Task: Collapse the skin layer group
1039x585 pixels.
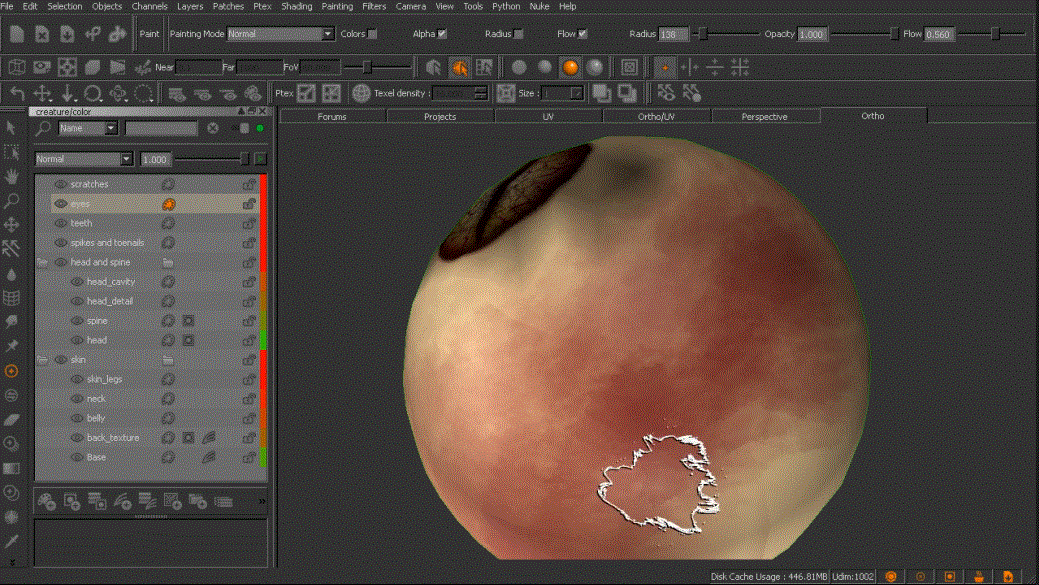Action: click(42, 360)
